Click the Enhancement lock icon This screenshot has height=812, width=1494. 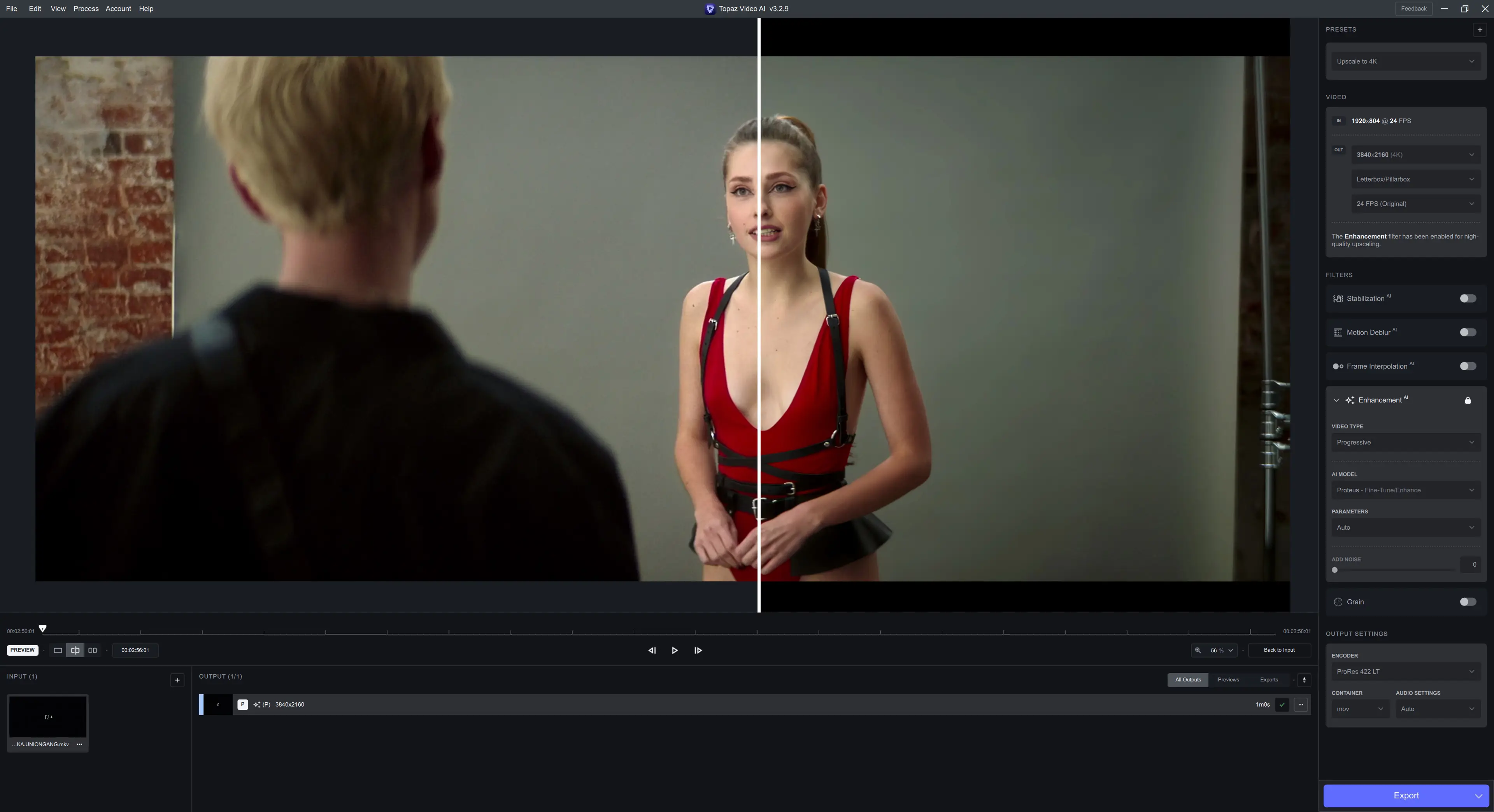(x=1468, y=401)
